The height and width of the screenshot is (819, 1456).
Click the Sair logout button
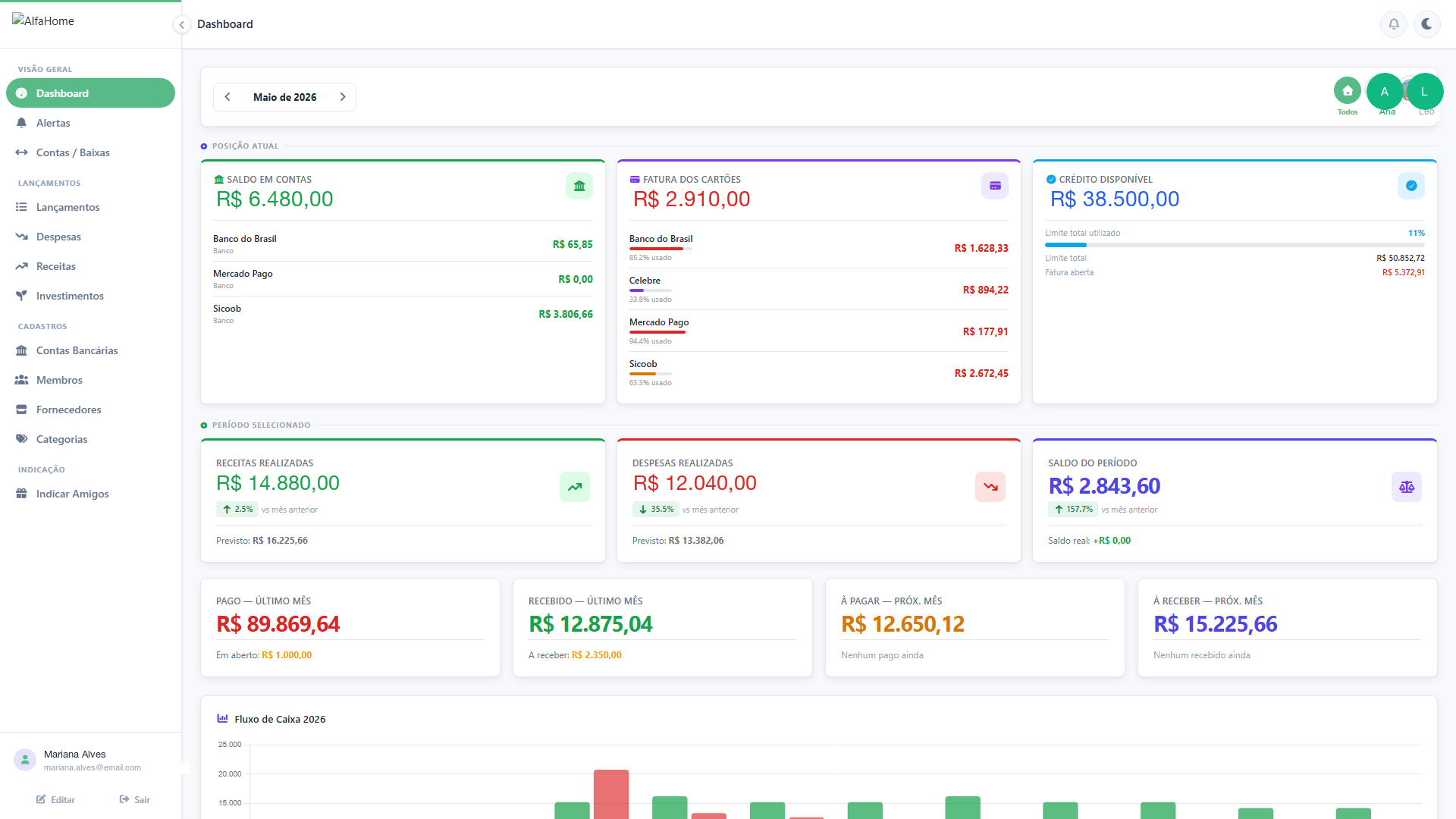tap(135, 799)
